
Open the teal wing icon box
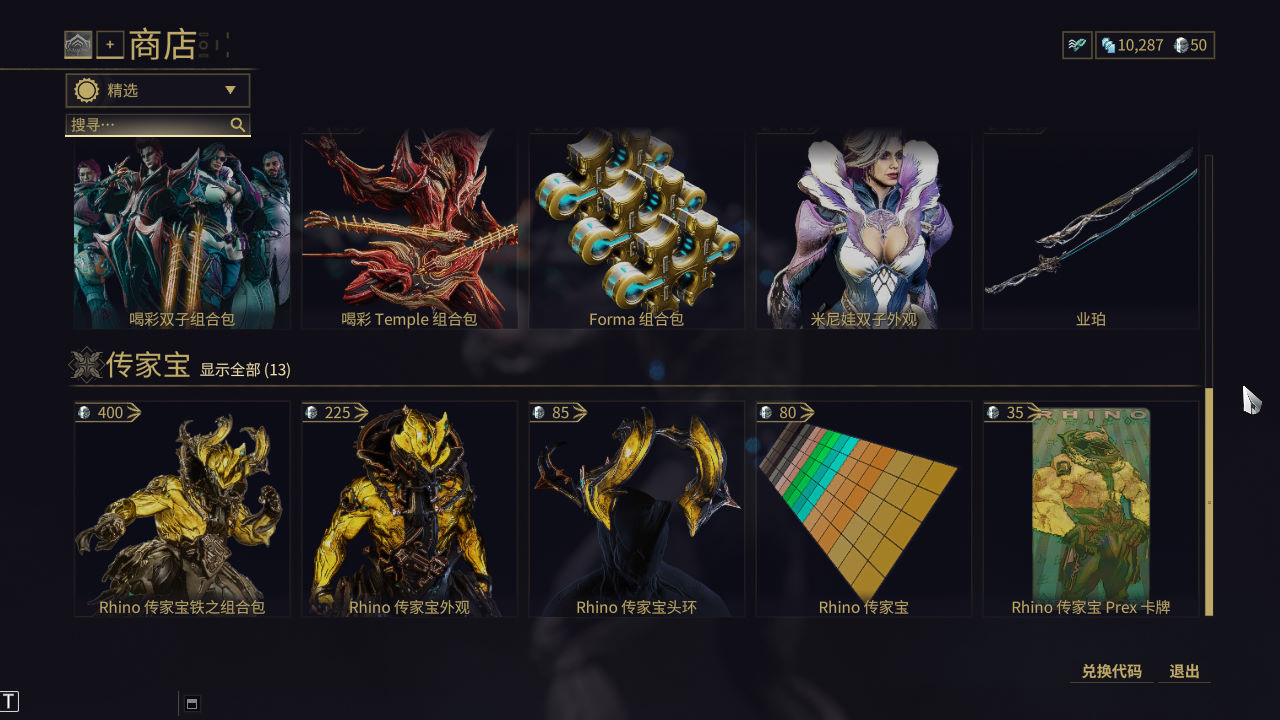1077,45
